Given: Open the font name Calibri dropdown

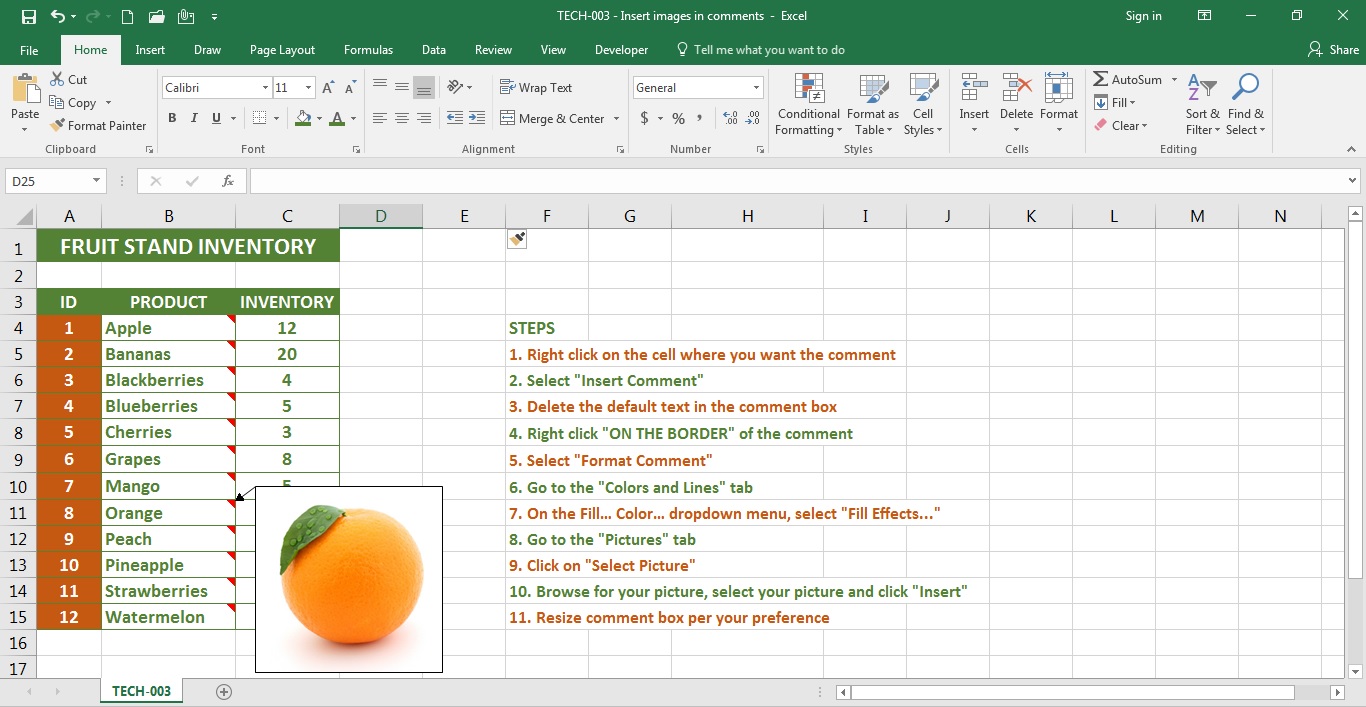Looking at the screenshot, I should pos(265,88).
